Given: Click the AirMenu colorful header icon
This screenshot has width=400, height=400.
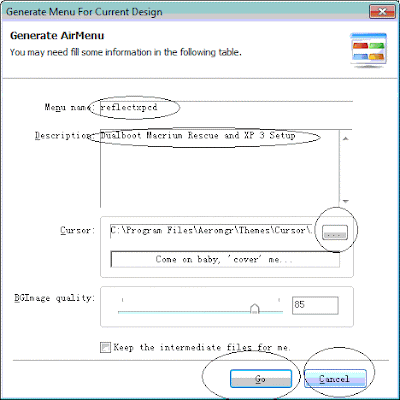Looking at the screenshot, I should pyautogui.click(x=369, y=50).
